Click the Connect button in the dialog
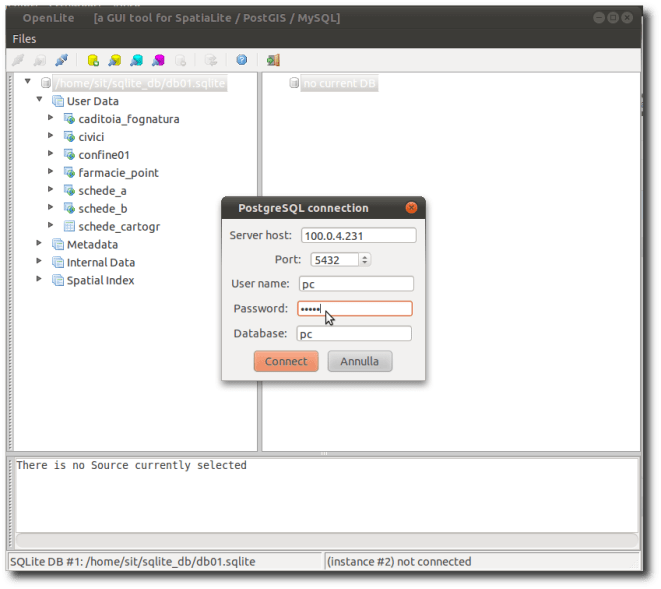Viewport: 661px width, 589px height. click(286, 361)
